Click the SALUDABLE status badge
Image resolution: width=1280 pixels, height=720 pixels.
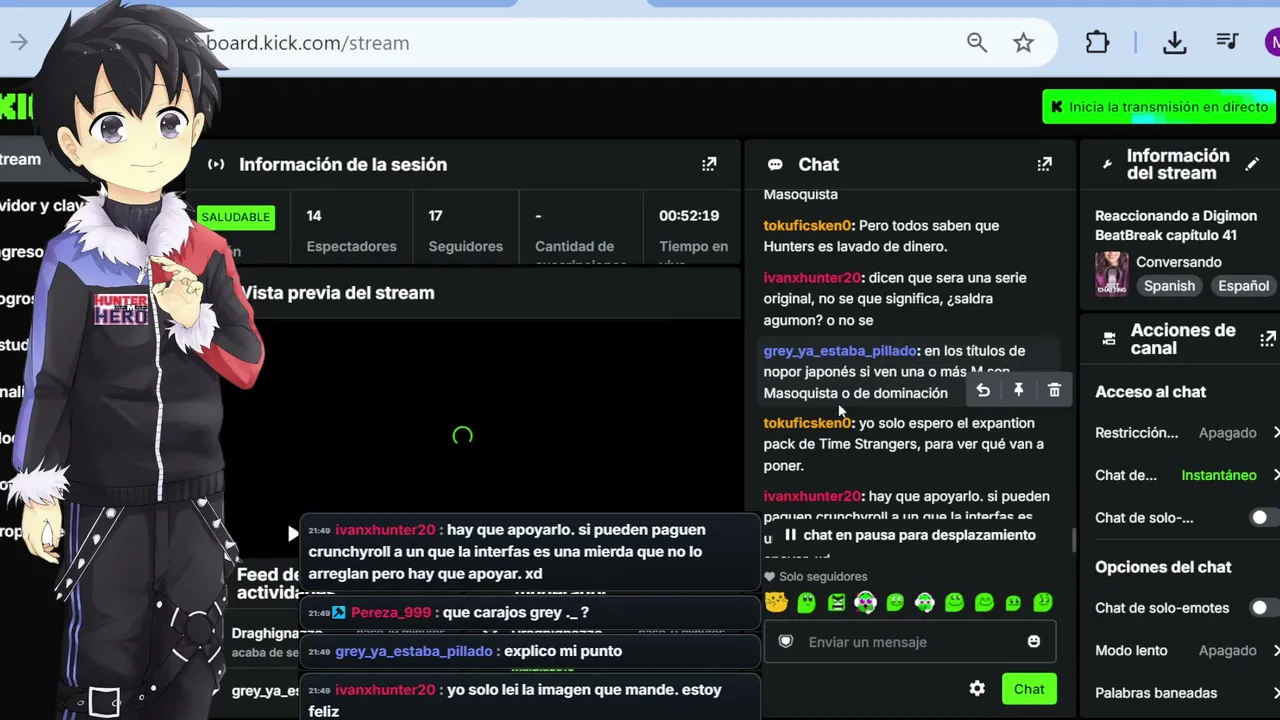click(x=236, y=217)
